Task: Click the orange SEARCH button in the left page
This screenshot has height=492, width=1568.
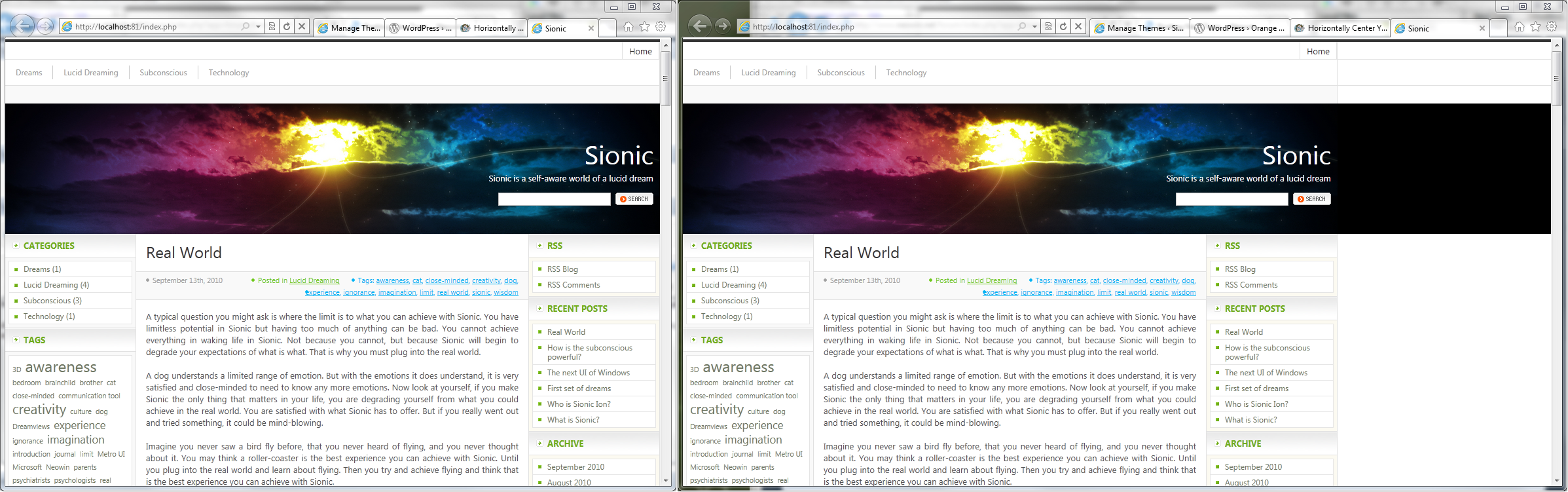Action: point(634,199)
